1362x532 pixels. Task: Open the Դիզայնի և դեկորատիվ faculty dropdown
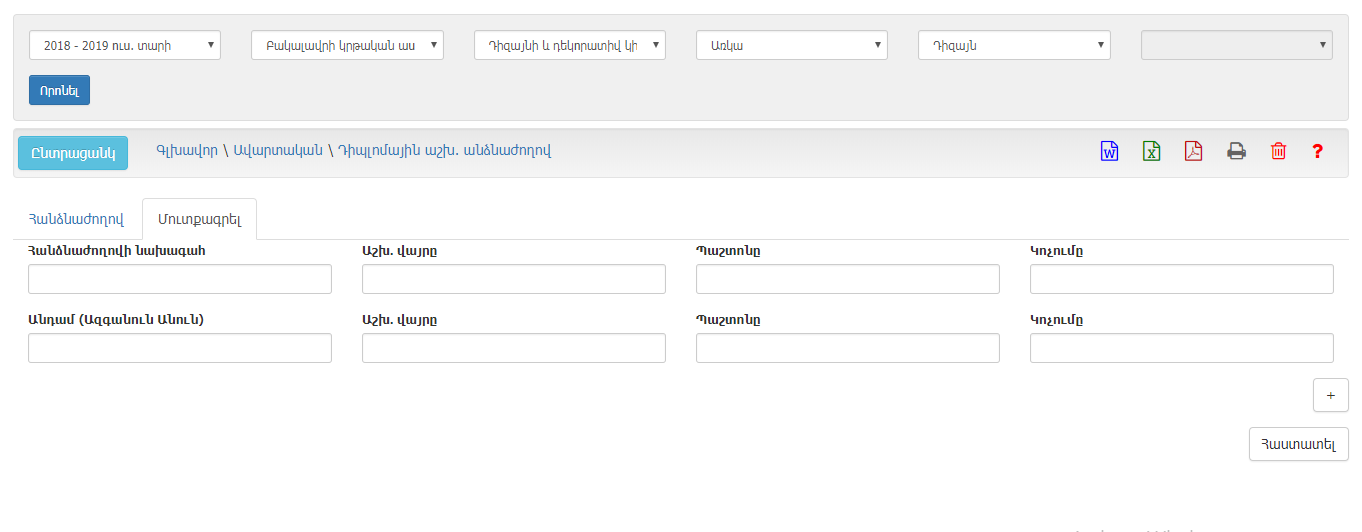coord(569,45)
